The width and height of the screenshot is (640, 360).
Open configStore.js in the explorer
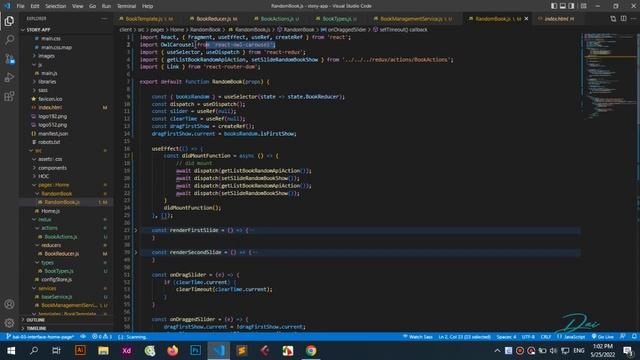point(56,280)
